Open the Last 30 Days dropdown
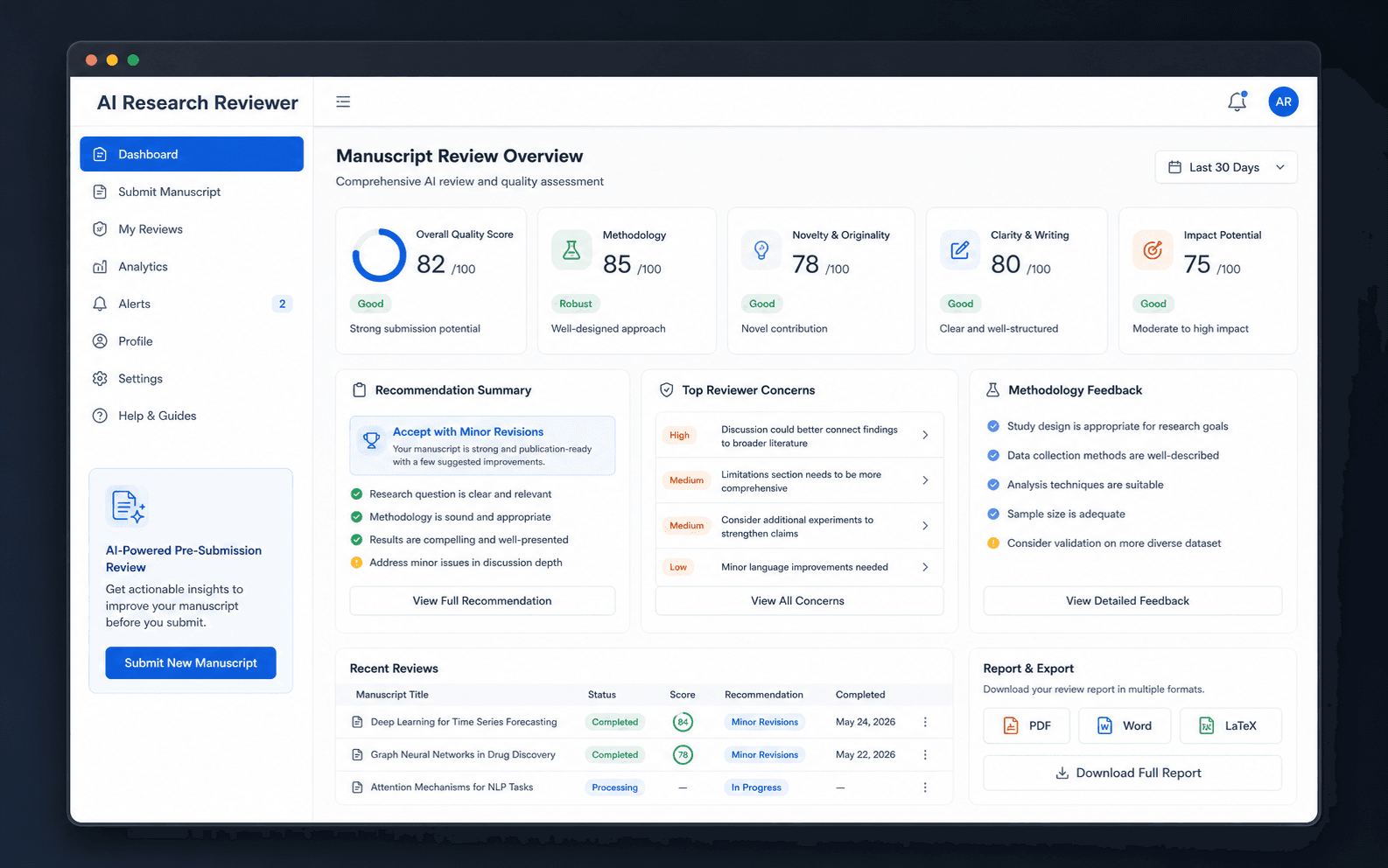The height and width of the screenshot is (868, 1388). [x=1226, y=167]
